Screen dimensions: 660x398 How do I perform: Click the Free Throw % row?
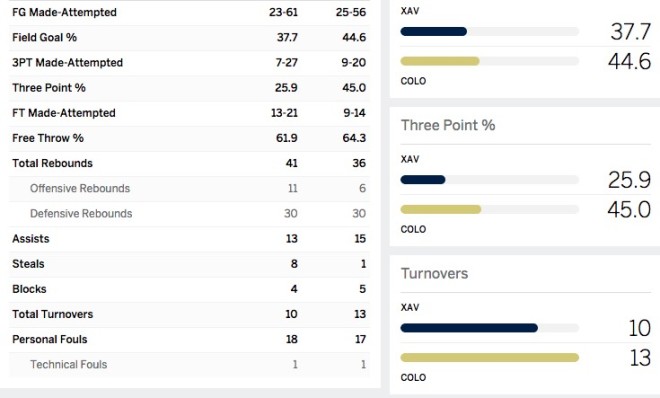[189, 138]
